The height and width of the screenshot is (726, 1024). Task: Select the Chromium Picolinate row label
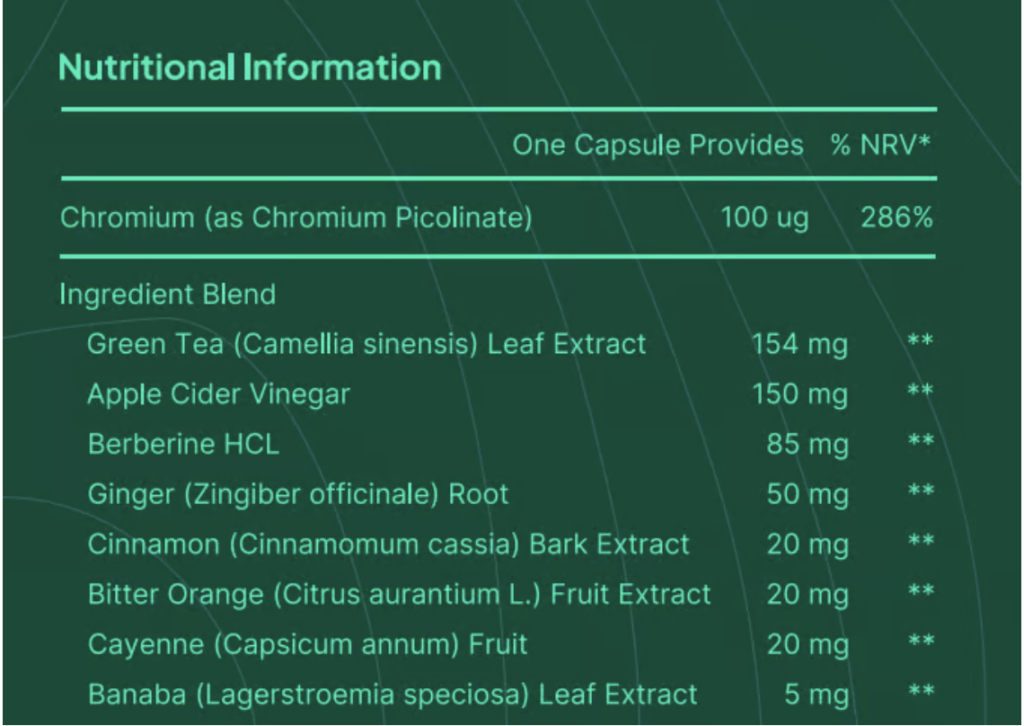pos(296,217)
